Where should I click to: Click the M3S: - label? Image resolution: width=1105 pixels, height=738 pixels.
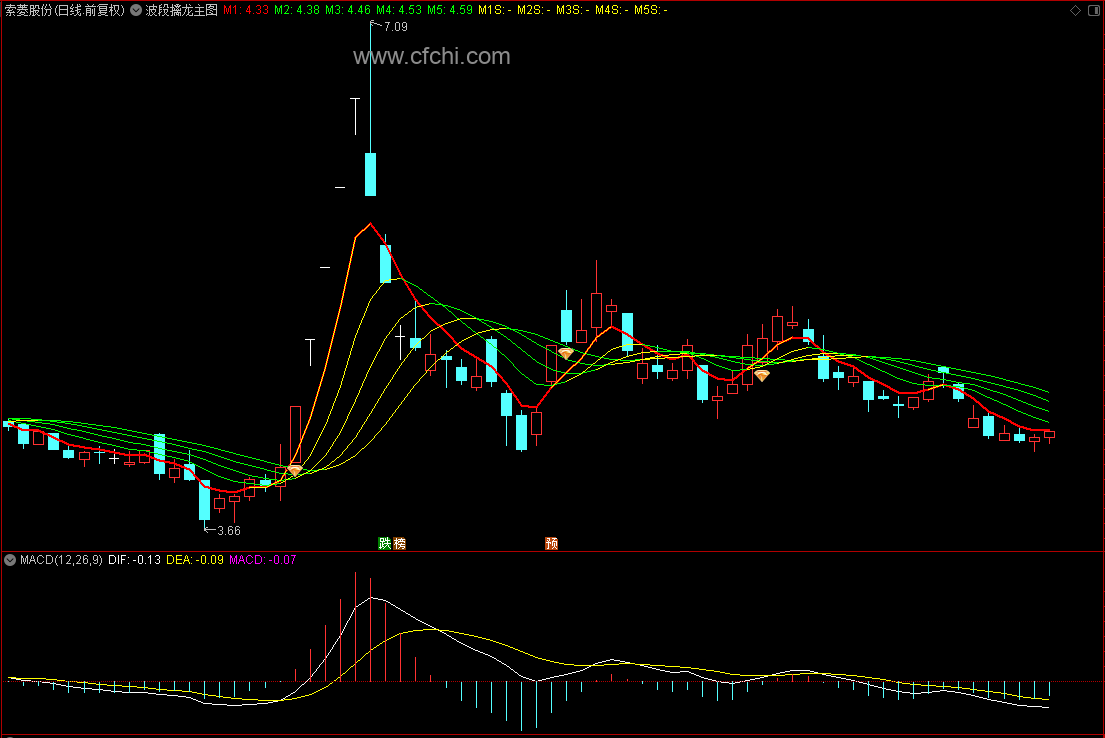[x=573, y=10]
